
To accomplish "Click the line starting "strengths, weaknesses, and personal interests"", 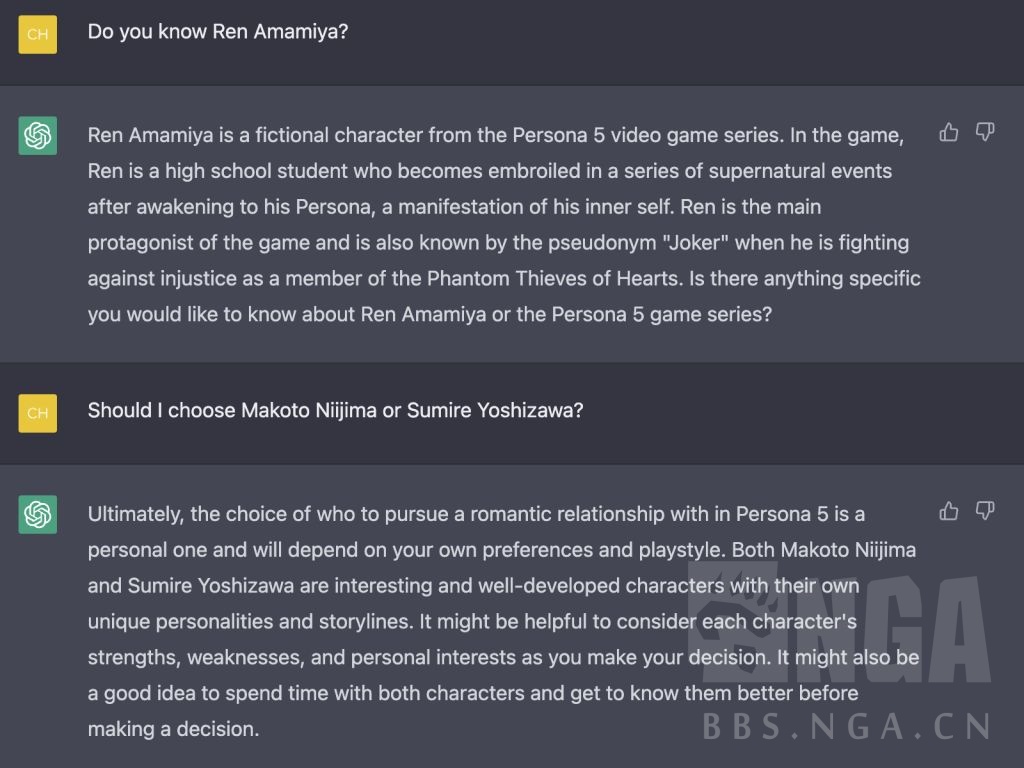I will (x=503, y=657).
